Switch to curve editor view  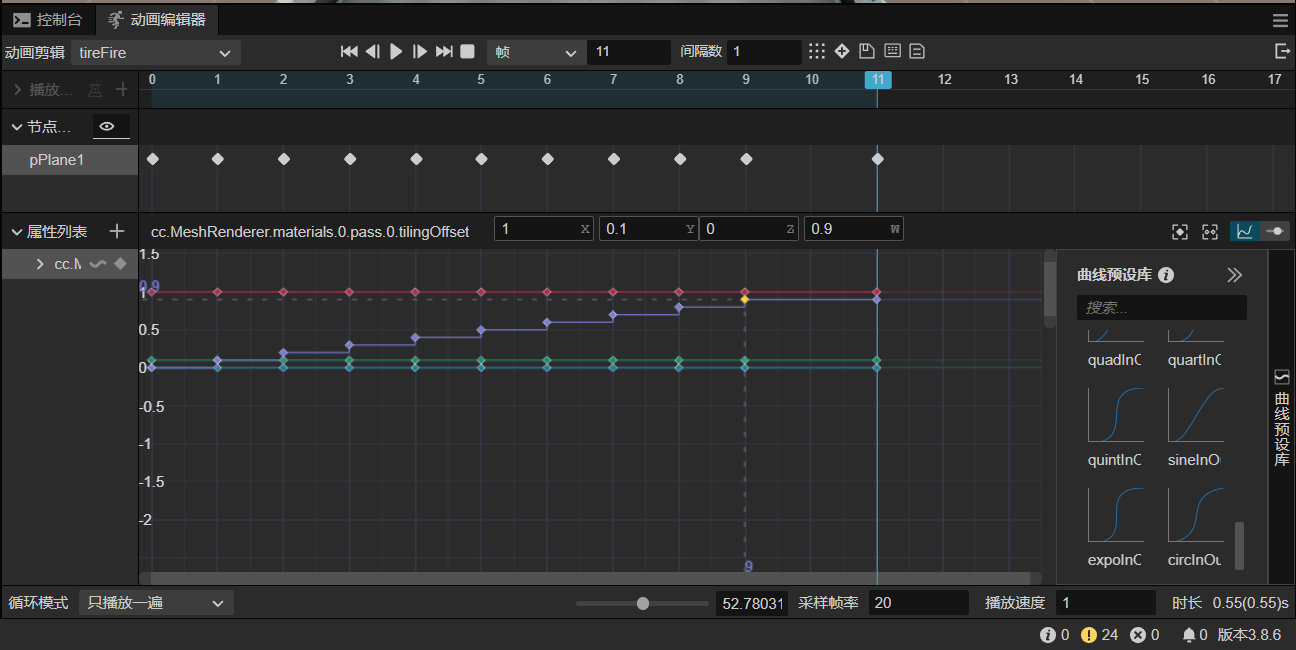[1245, 231]
